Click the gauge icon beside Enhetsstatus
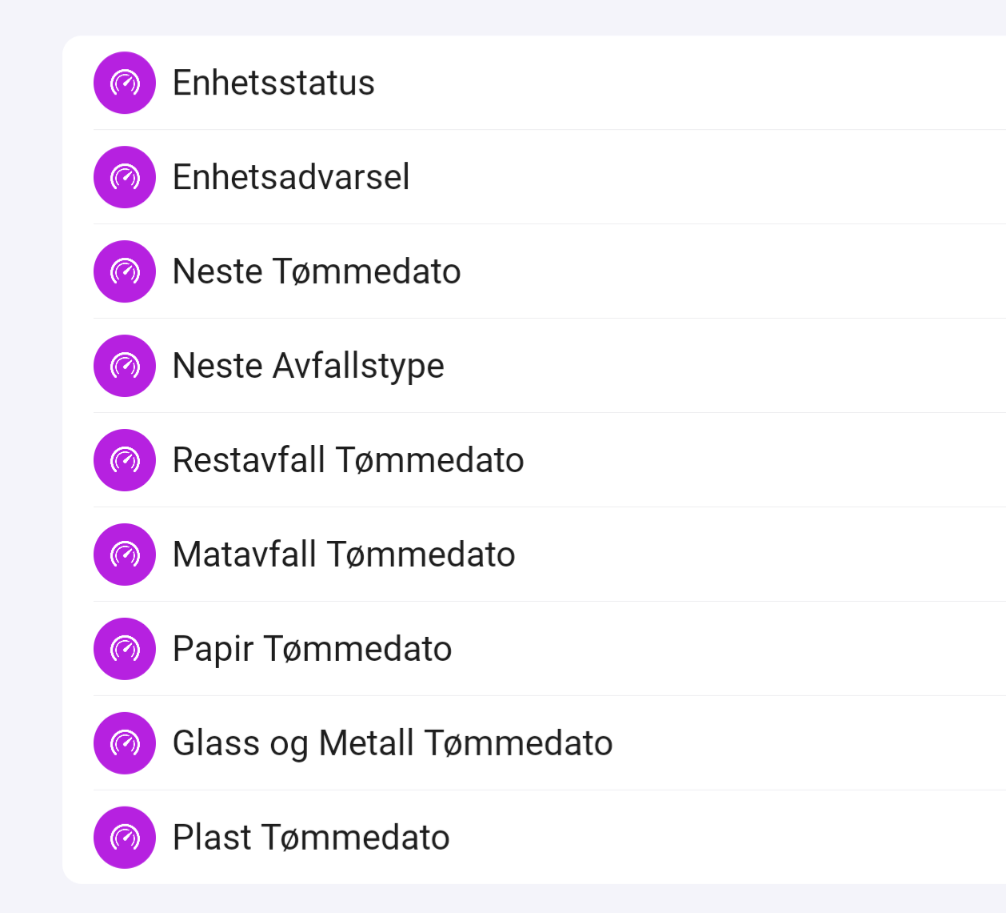The image size is (1006, 913). coord(124,83)
